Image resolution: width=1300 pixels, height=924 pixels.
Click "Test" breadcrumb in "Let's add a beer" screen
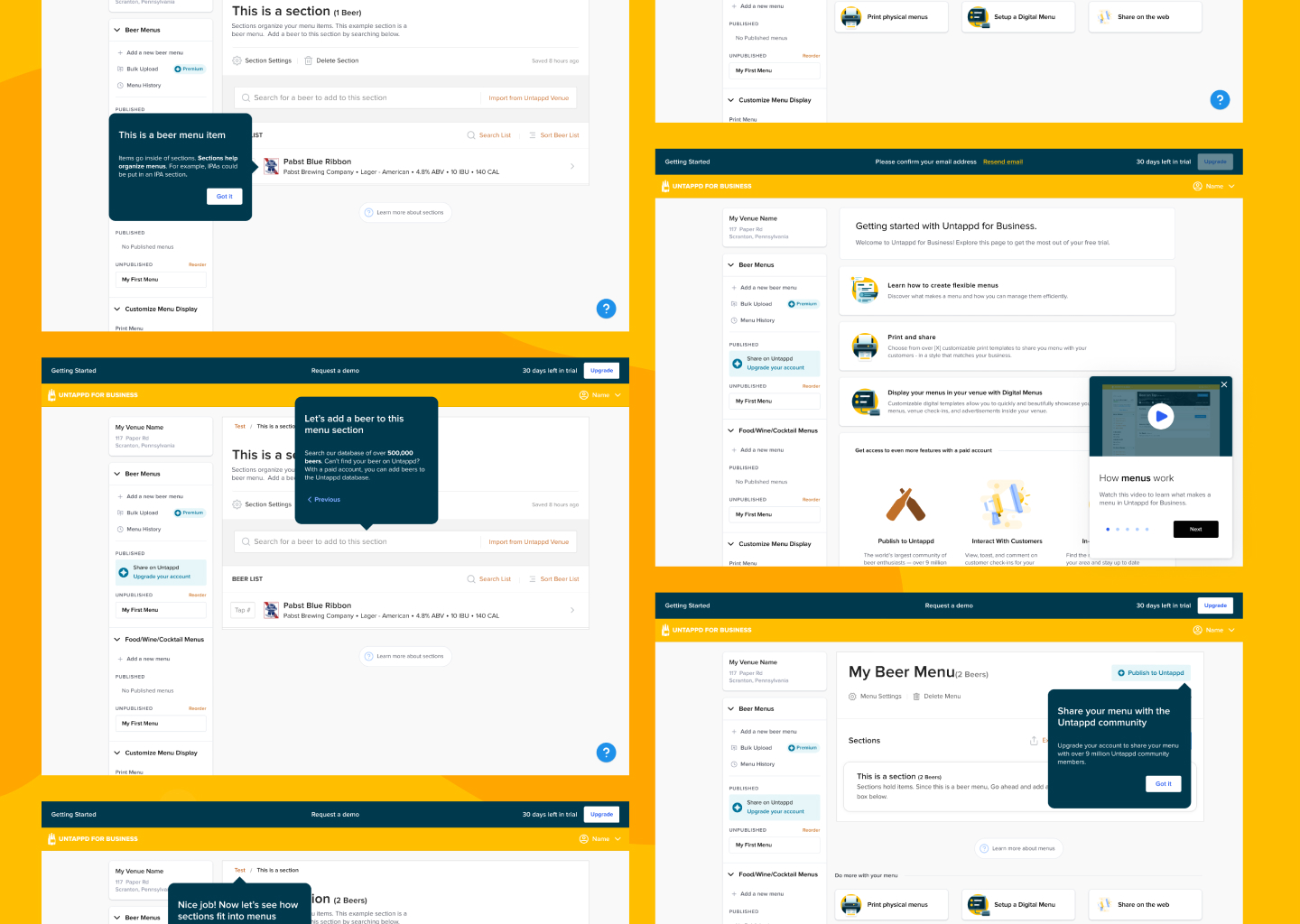(239, 427)
